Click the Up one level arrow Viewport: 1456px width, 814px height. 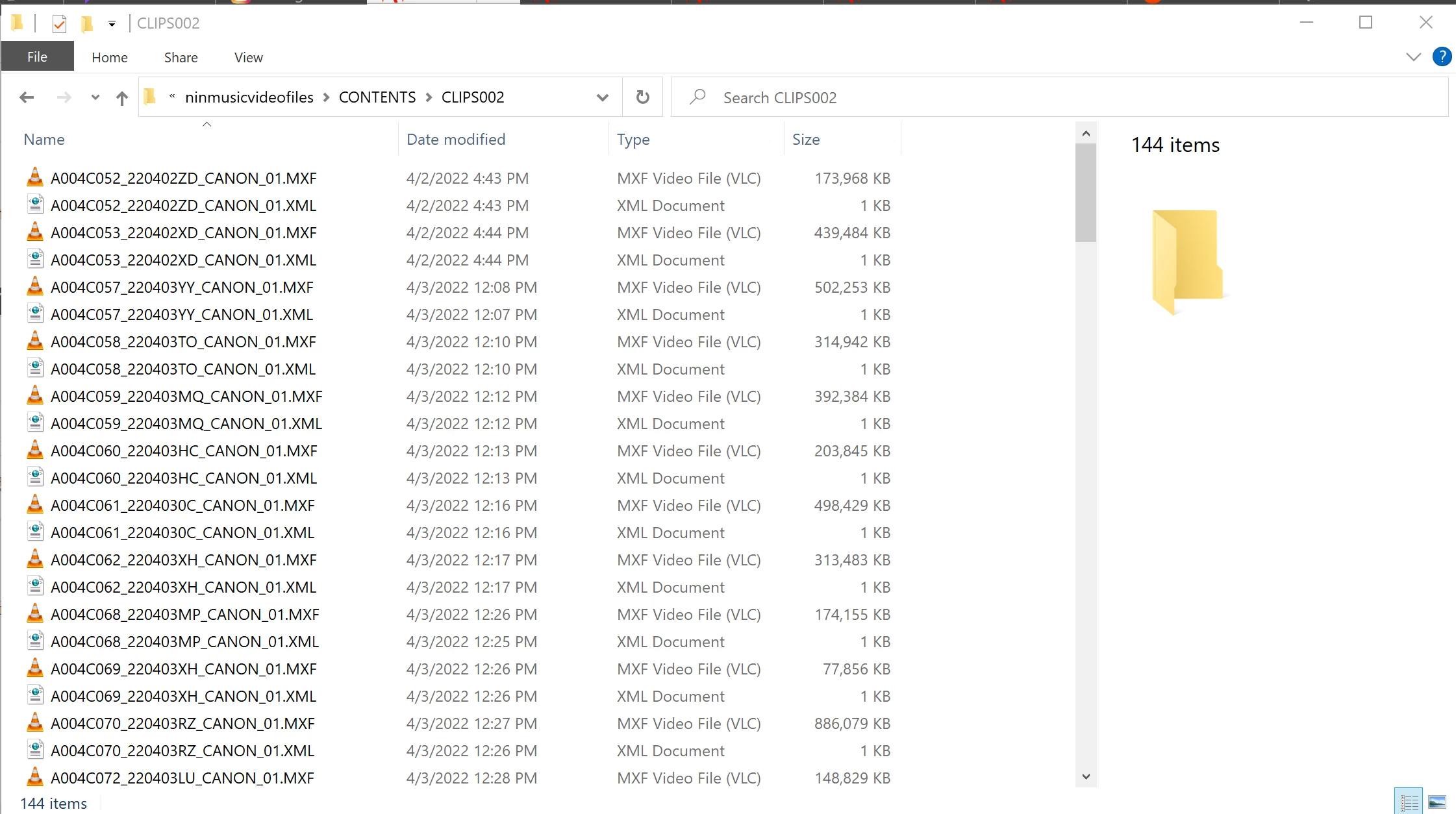[122, 97]
